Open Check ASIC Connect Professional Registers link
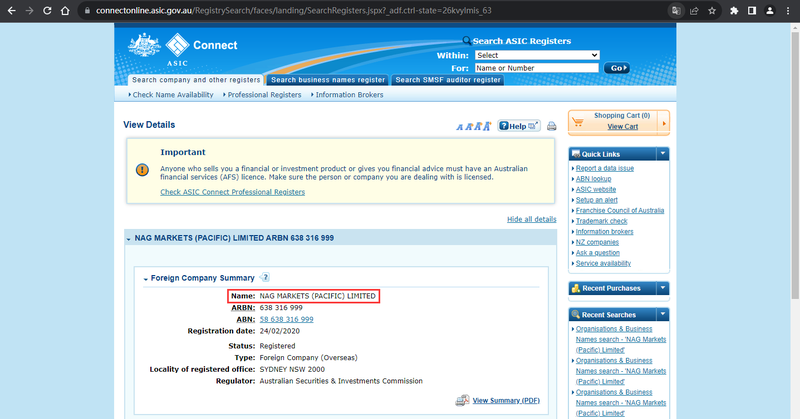The width and height of the screenshot is (800, 419). (233, 192)
